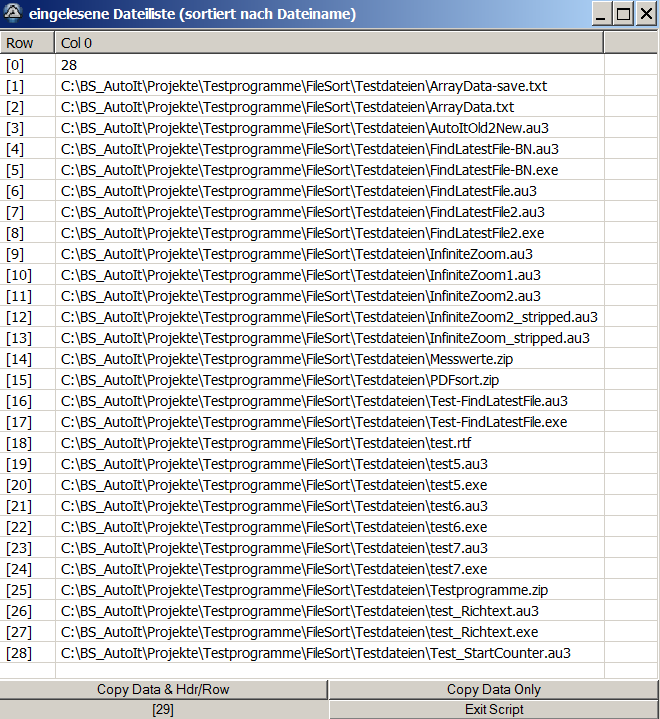Select the ArrayData-save.txt row

304,86
